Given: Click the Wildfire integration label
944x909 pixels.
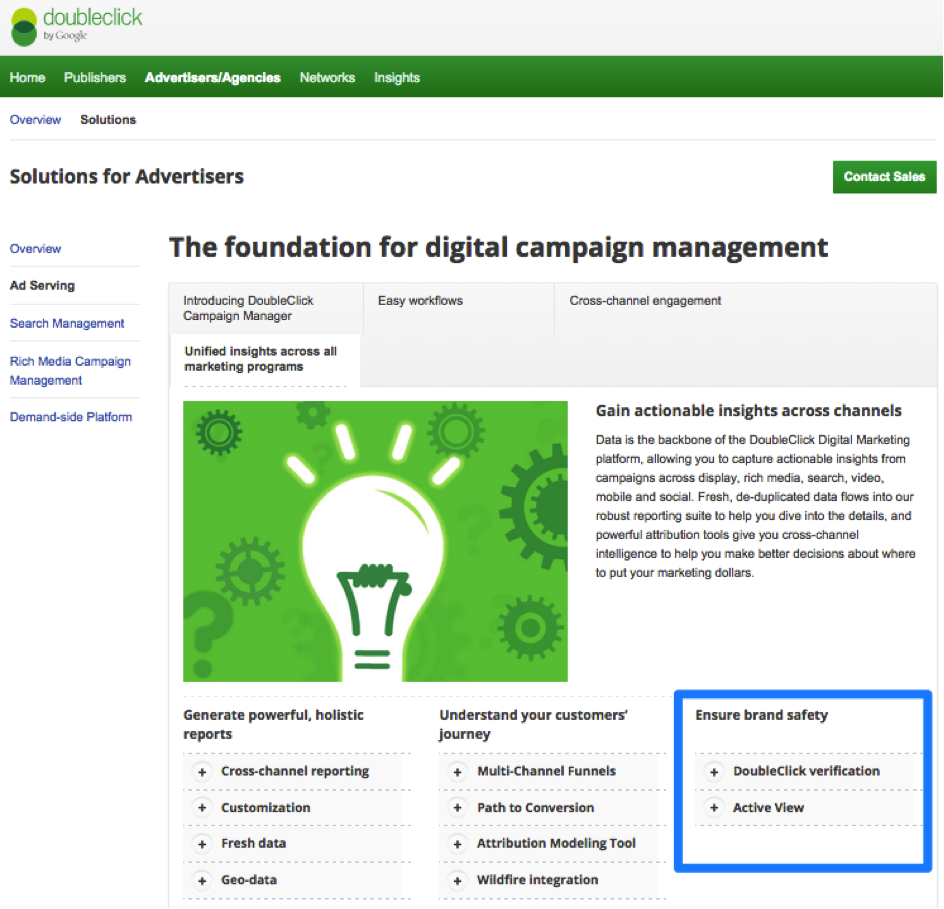Looking at the screenshot, I should click(x=538, y=880).
